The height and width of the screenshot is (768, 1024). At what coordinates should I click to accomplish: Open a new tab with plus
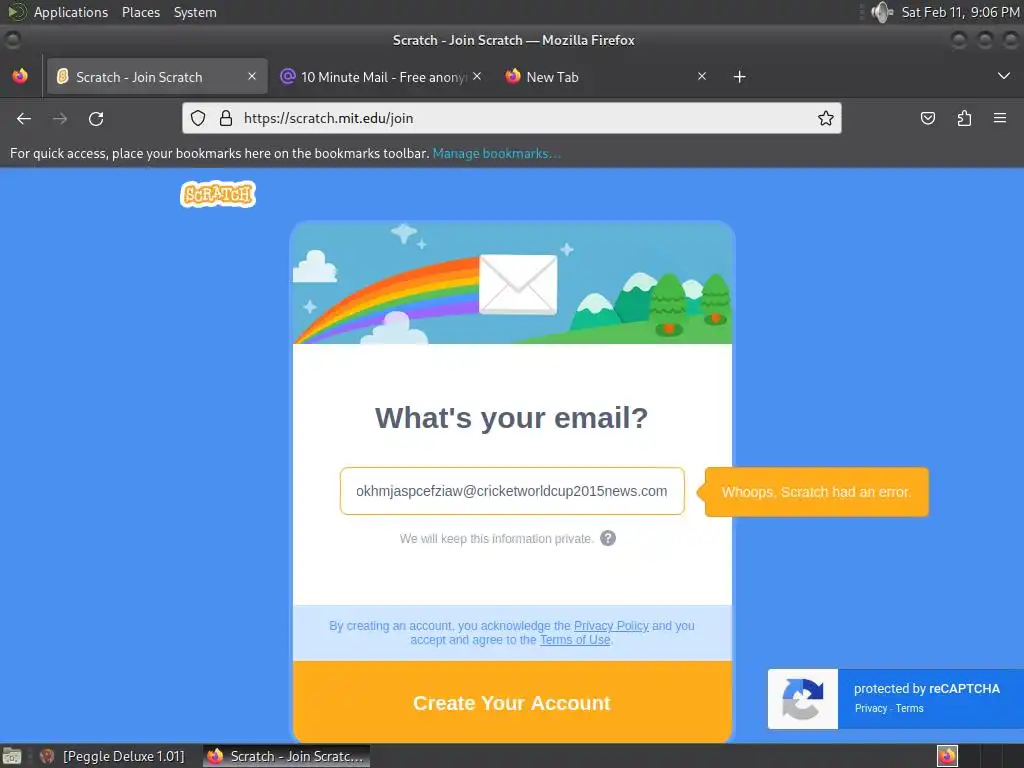tap(739, 77)
